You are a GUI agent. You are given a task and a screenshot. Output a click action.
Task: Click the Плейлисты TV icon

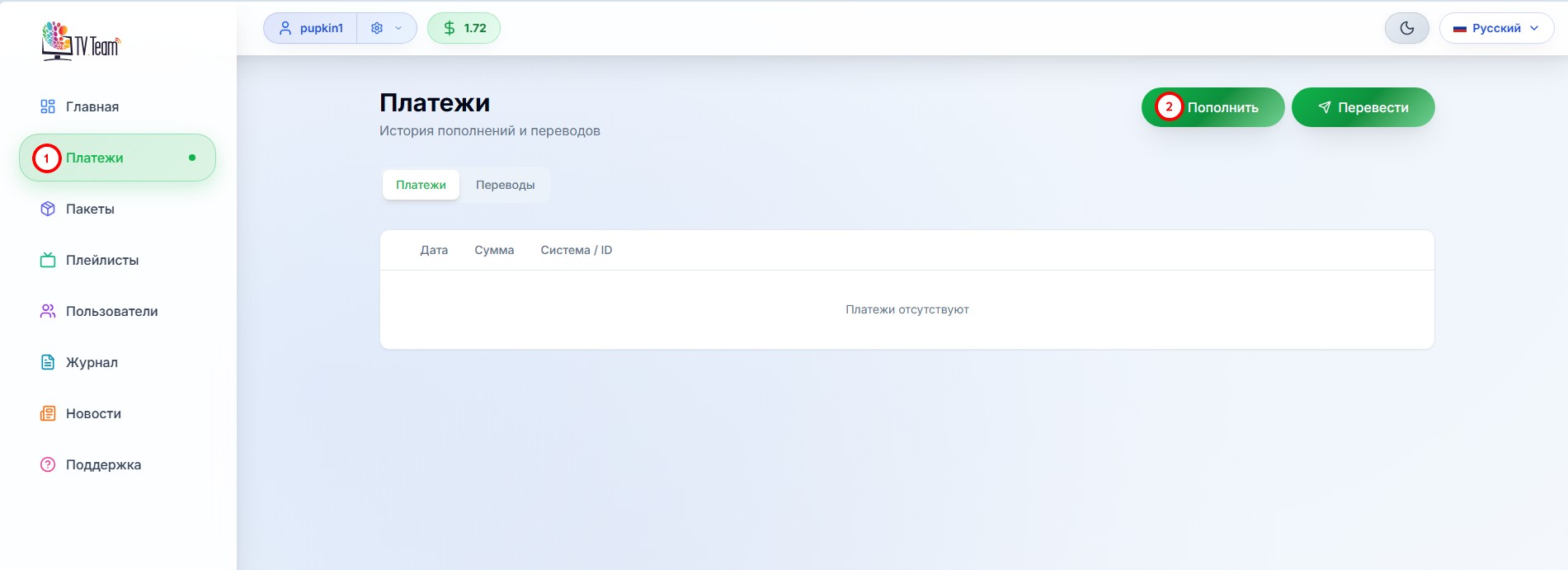pyautogui.click(x=48, y=260)
